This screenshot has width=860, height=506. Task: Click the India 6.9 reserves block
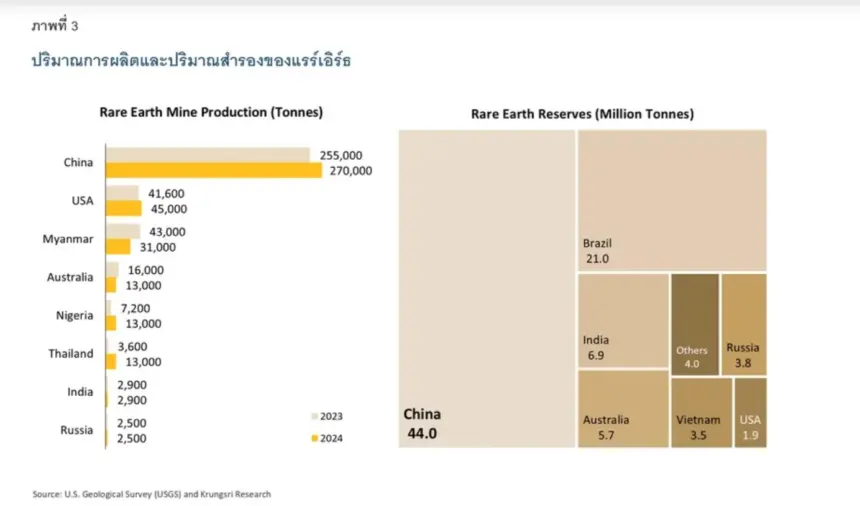[x=623, y=321]
